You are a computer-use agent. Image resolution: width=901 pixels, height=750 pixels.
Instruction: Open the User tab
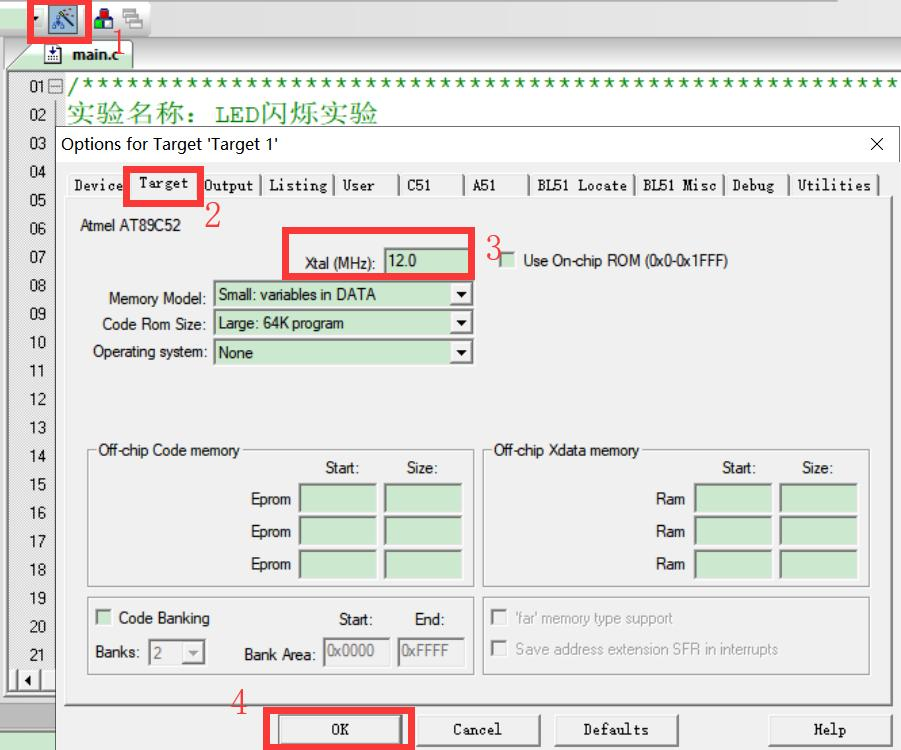click(359, 185)
